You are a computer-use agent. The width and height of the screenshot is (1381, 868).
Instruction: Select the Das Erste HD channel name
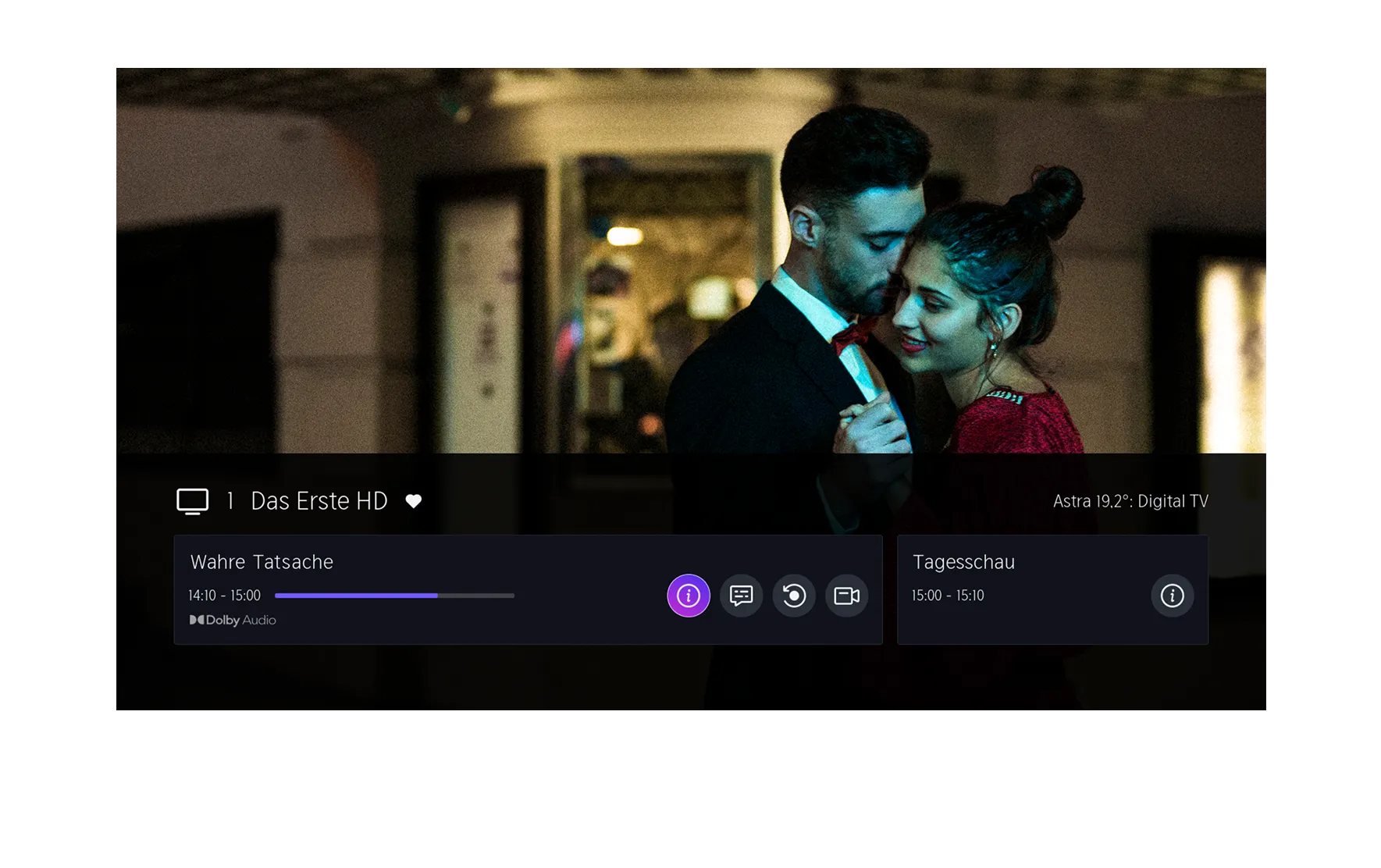pos(319,501)
